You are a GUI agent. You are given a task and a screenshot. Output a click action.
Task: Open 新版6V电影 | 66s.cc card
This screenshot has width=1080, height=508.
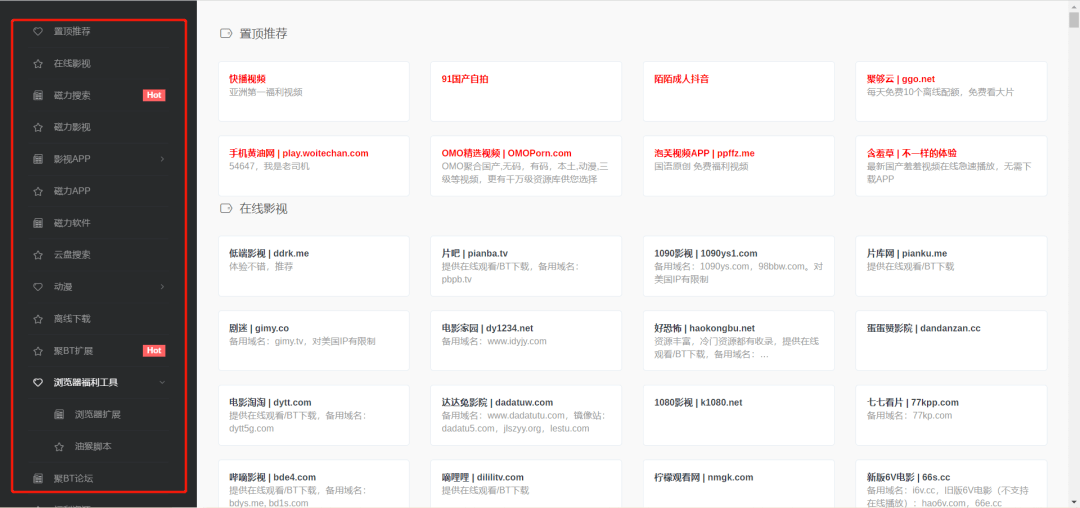point(951,484)
